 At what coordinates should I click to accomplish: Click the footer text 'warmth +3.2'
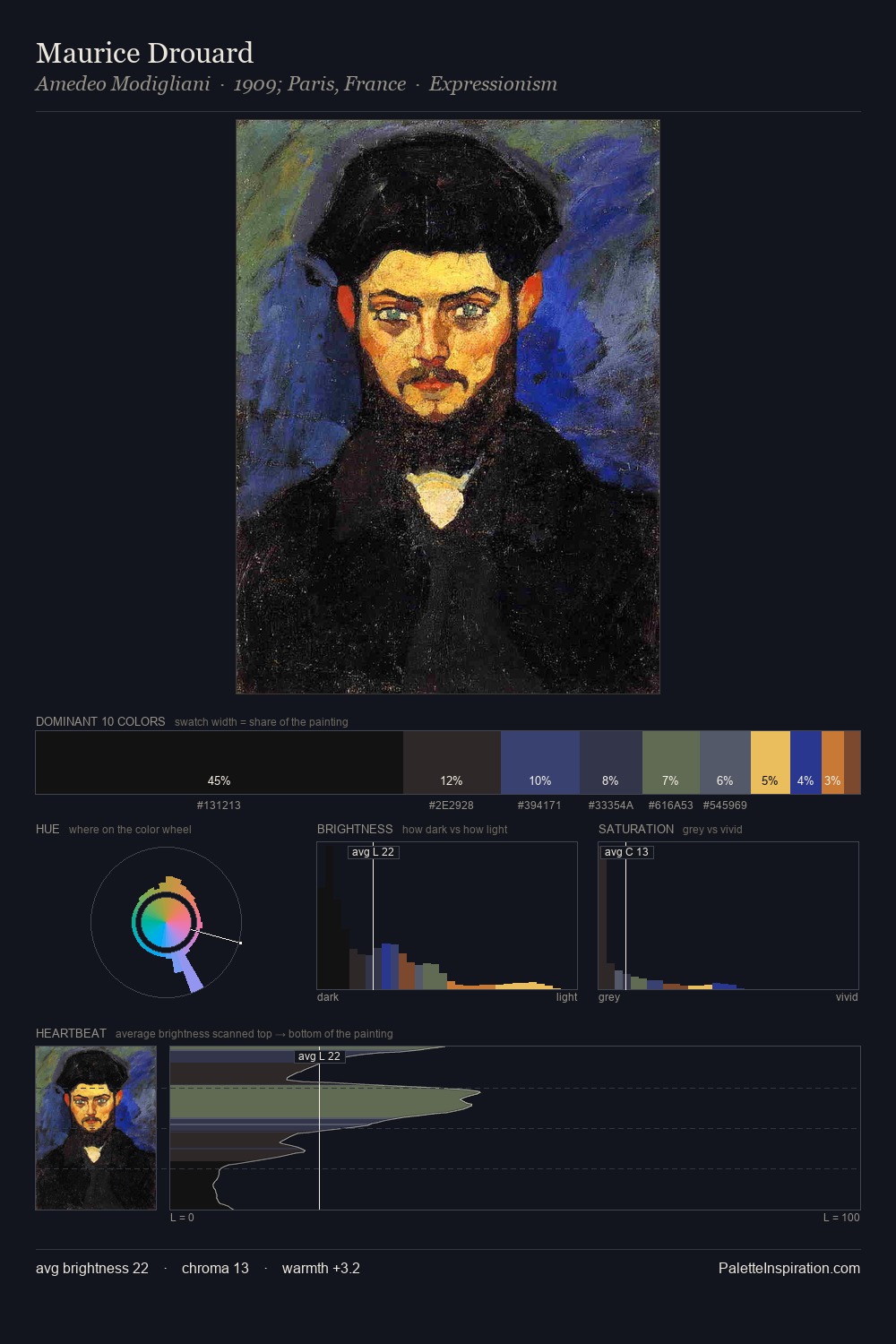click(321, 1269)
